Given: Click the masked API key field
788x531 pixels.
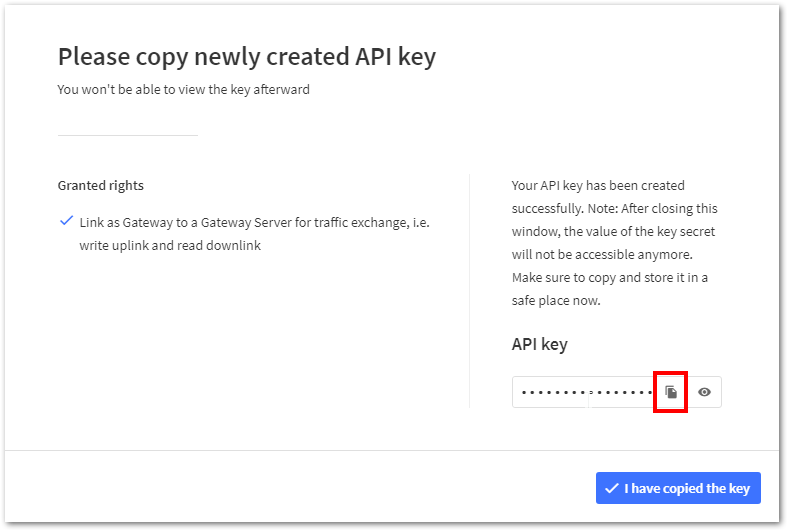Looking at the screenshot, I should coord(582,392).
